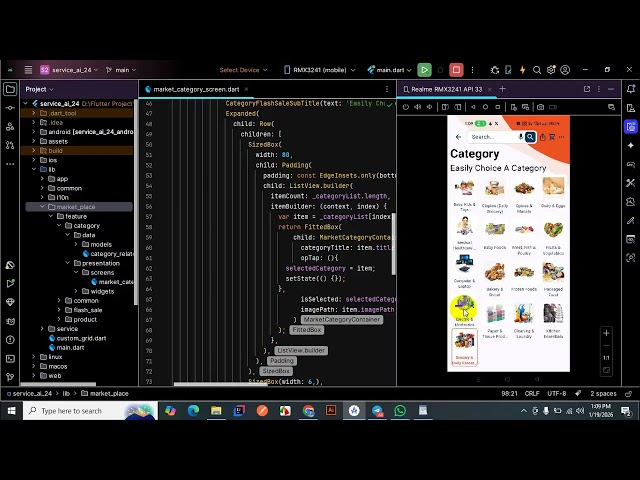The height and width of the screenshot is (480, 640).
Task: Open Terminal tool window in left sidebar
Action: (10, 359)
